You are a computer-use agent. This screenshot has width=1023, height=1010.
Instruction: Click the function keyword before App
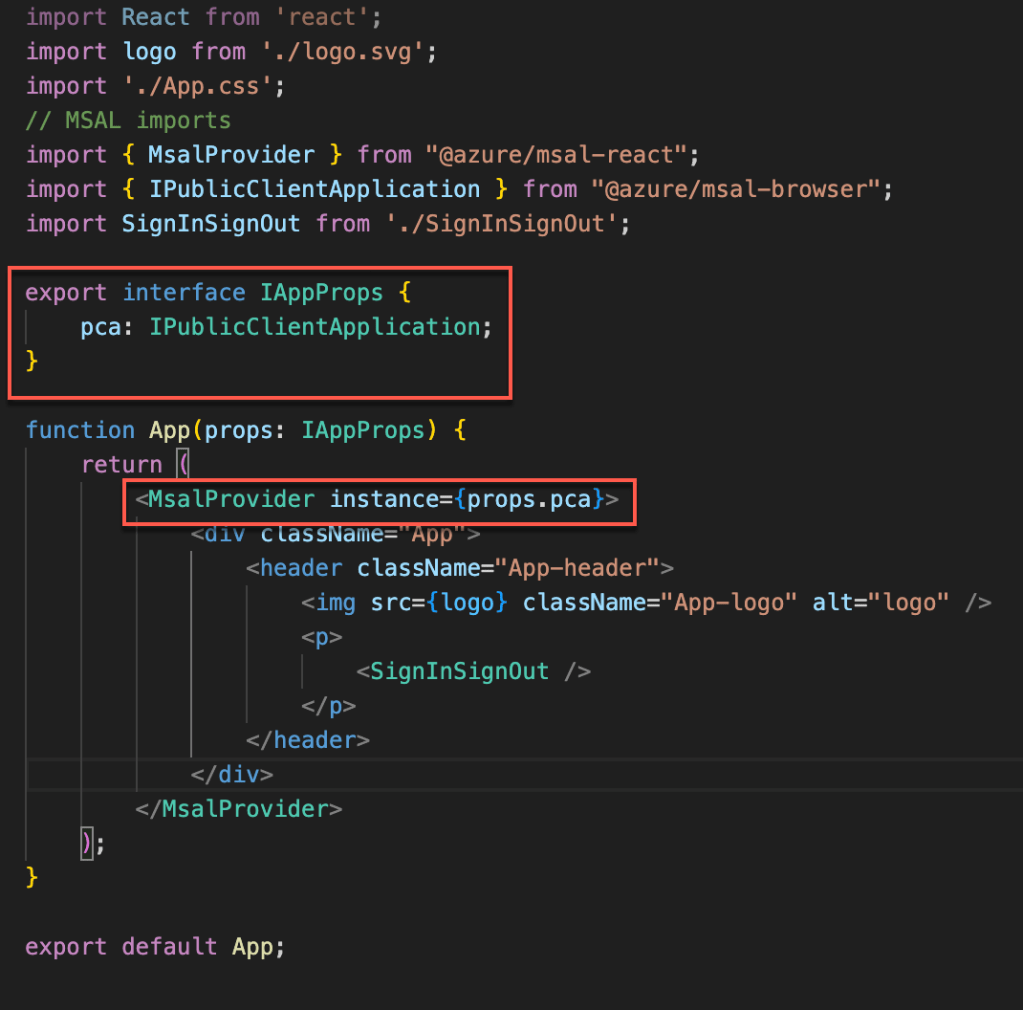click(80, 430)
